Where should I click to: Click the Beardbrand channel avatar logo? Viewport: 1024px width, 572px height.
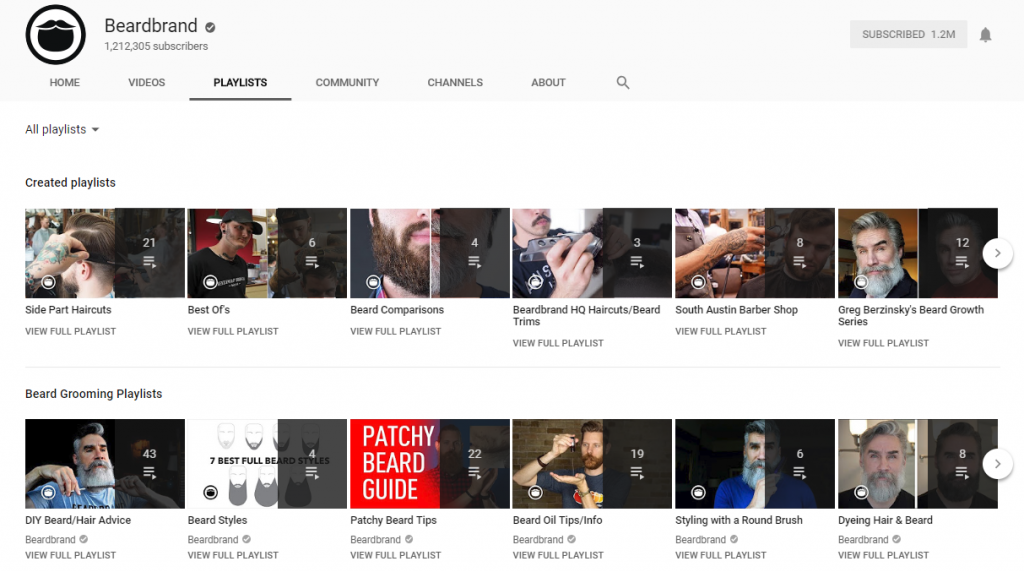click(56, 35)
